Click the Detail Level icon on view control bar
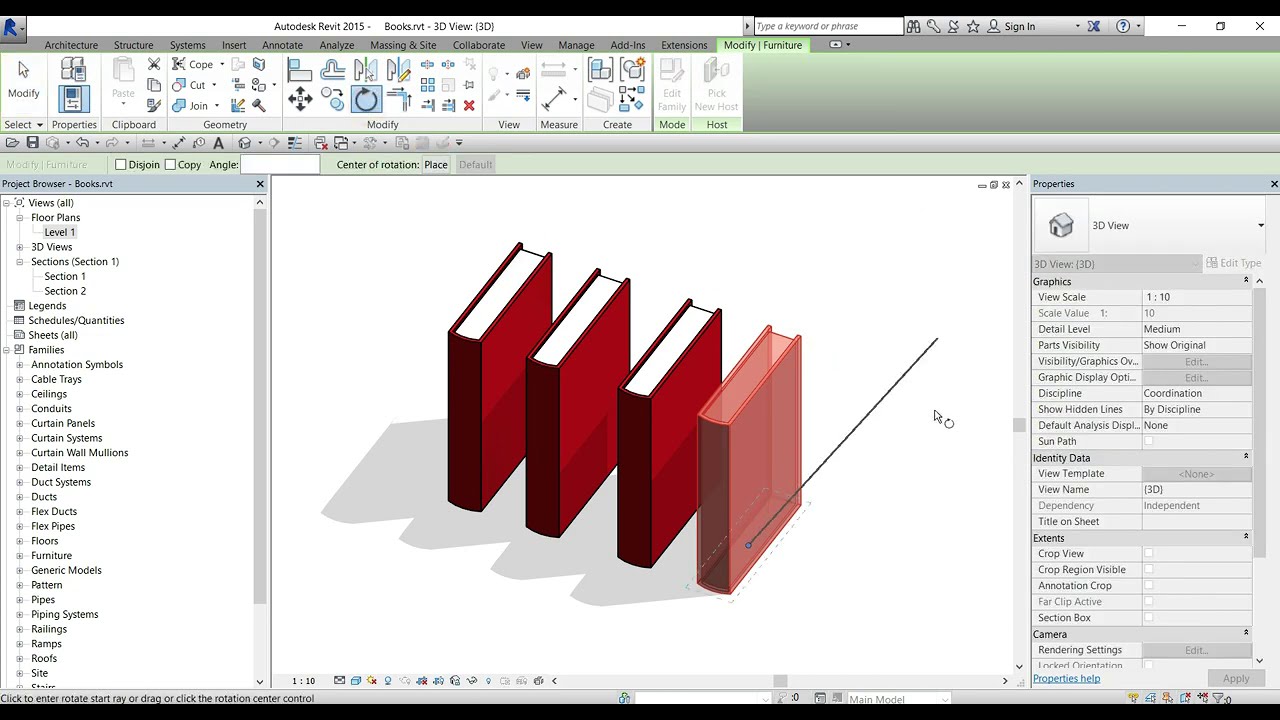Image resolution: width=1280 pixels, height=720 pixels. pyautogui.click(x=339, y=681)
